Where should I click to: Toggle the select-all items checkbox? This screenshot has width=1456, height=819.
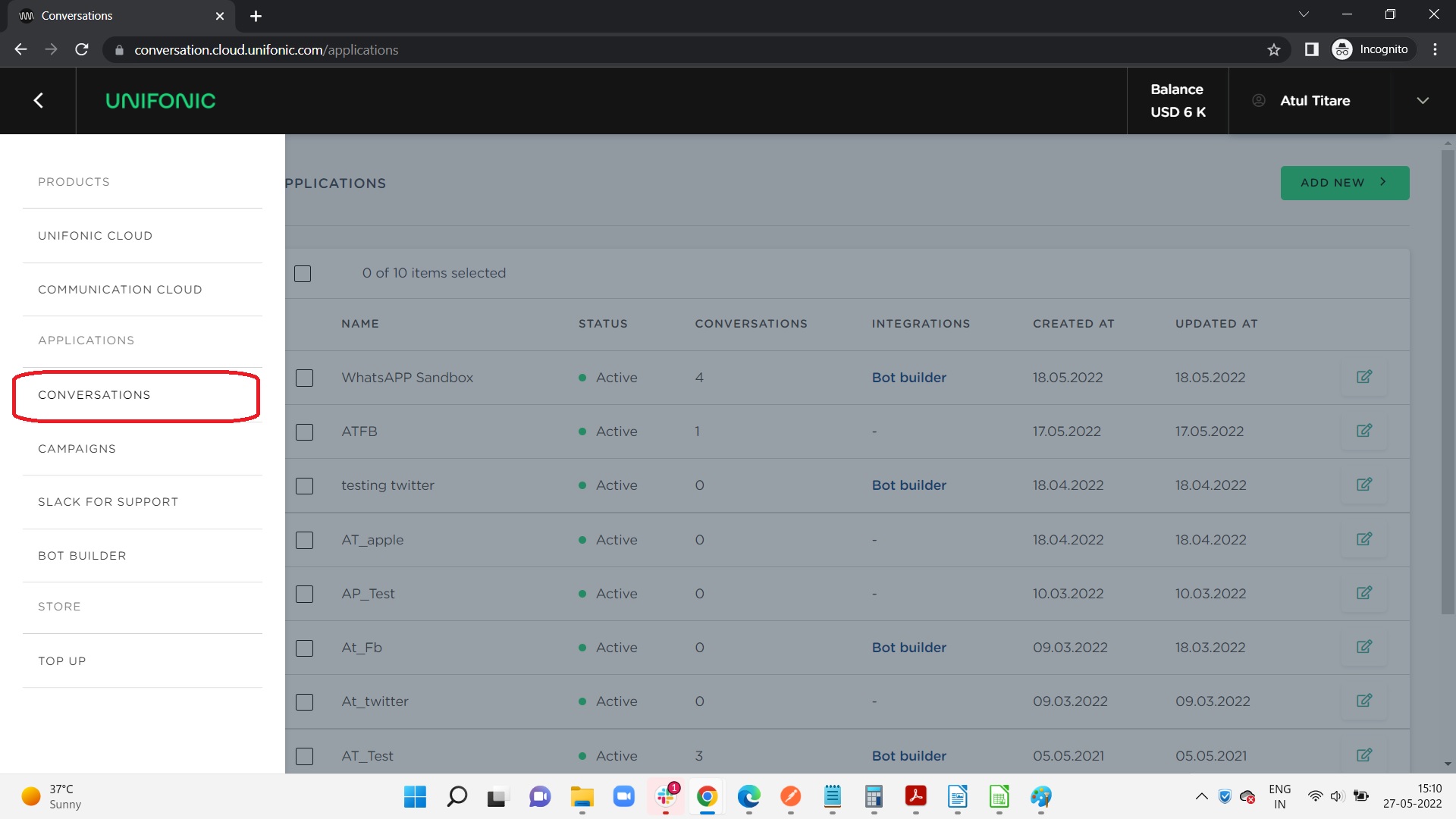tap(303, 273)
